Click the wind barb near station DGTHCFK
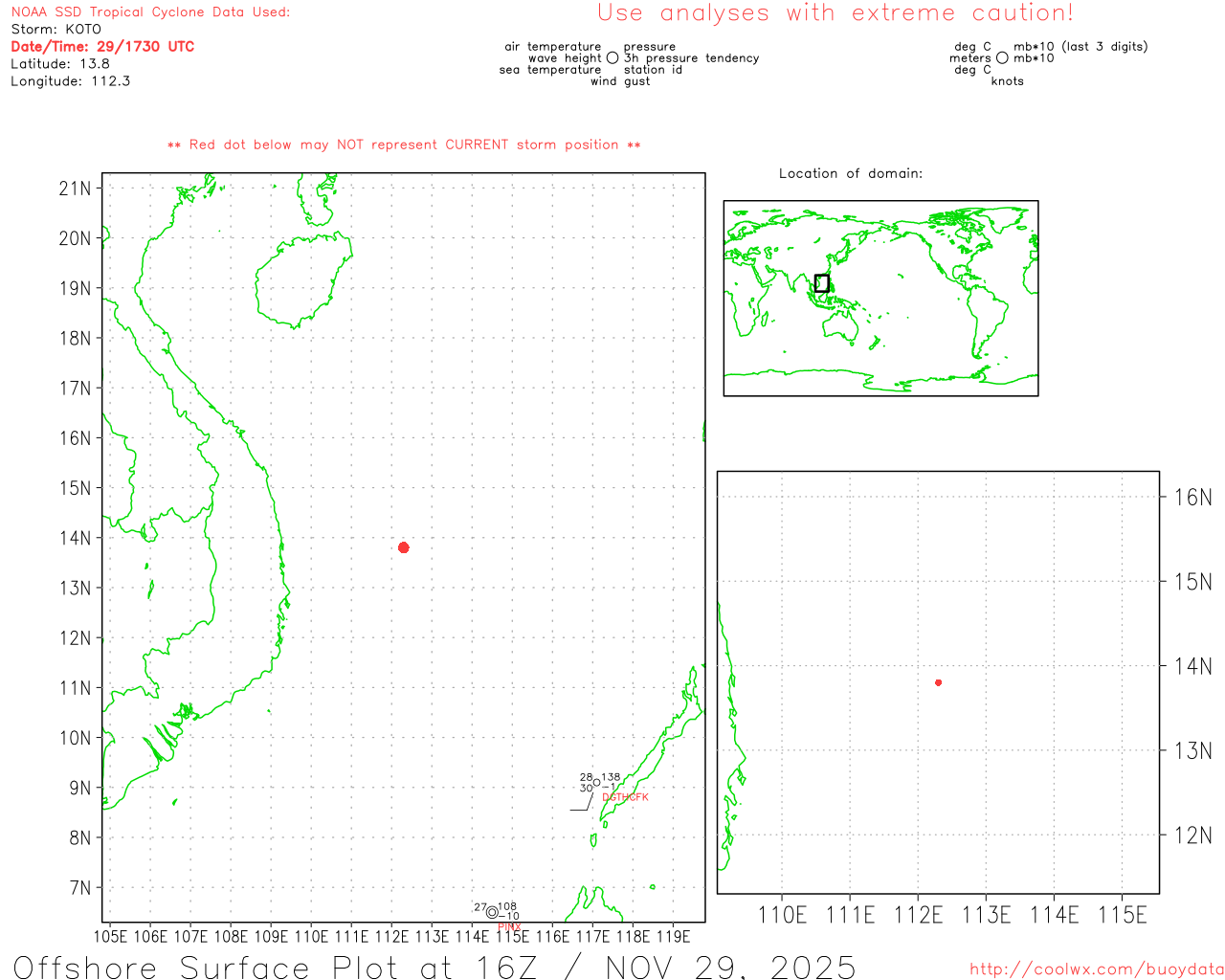The width and height of the screenshot is (1225, 980). coord(584,803)
